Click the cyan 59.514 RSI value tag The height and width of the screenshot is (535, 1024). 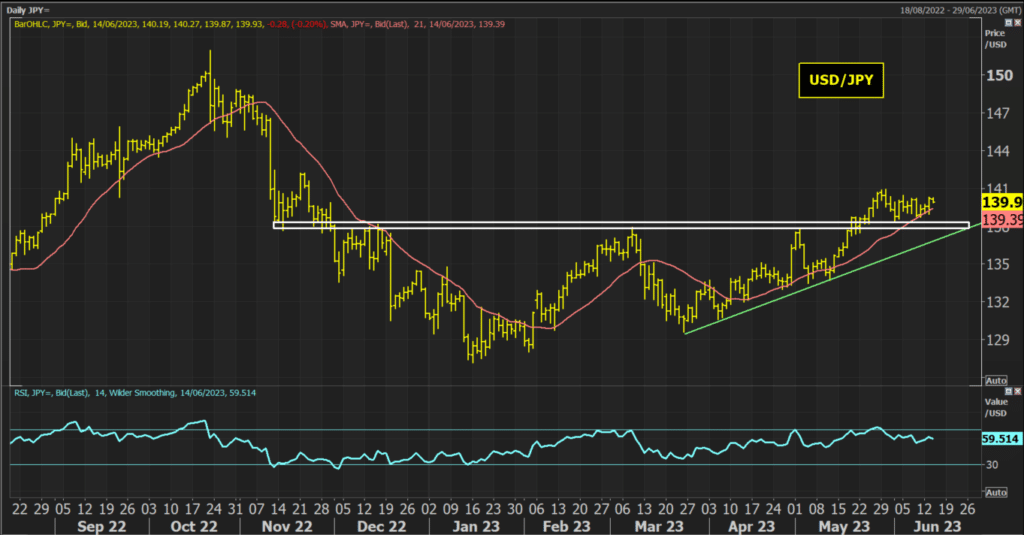(1001, 439)
